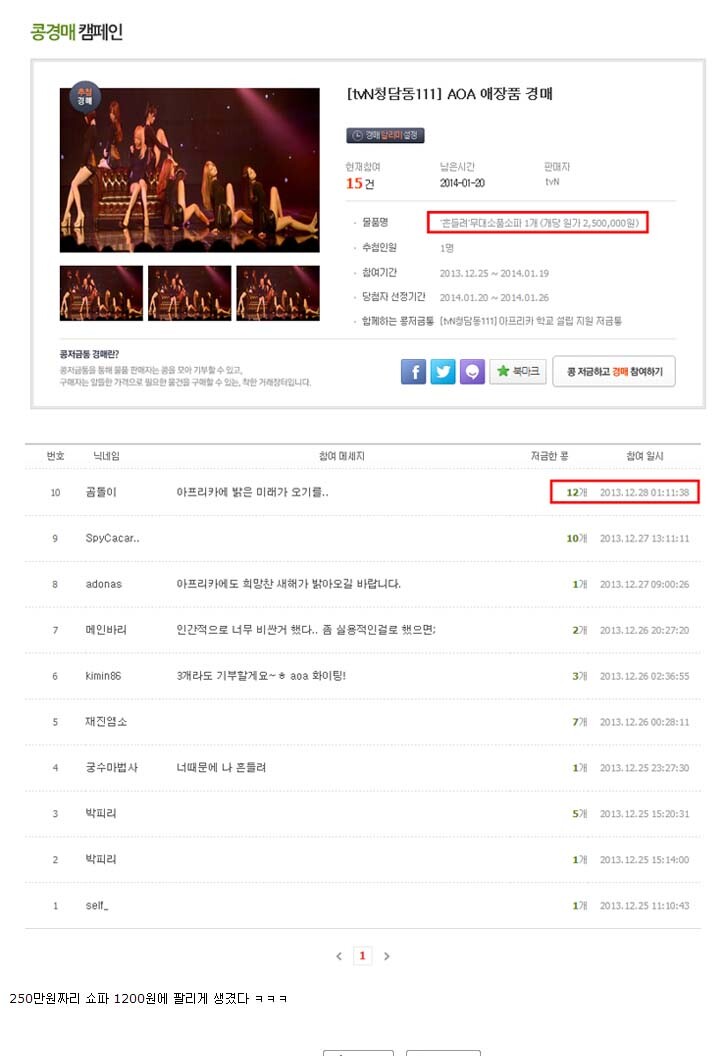Image resolution: width=725 pixels, height=1058 pixels.
Task: Click the kimin86 nickname entry
Action: (103, 676)
